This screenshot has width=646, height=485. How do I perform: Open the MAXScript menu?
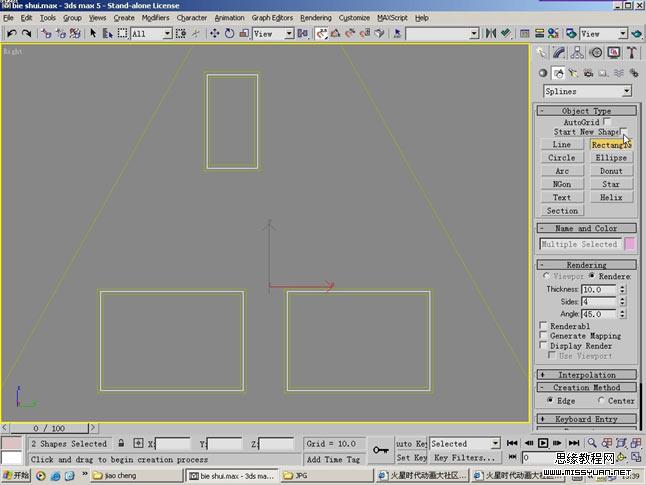(x=392, y=18)
